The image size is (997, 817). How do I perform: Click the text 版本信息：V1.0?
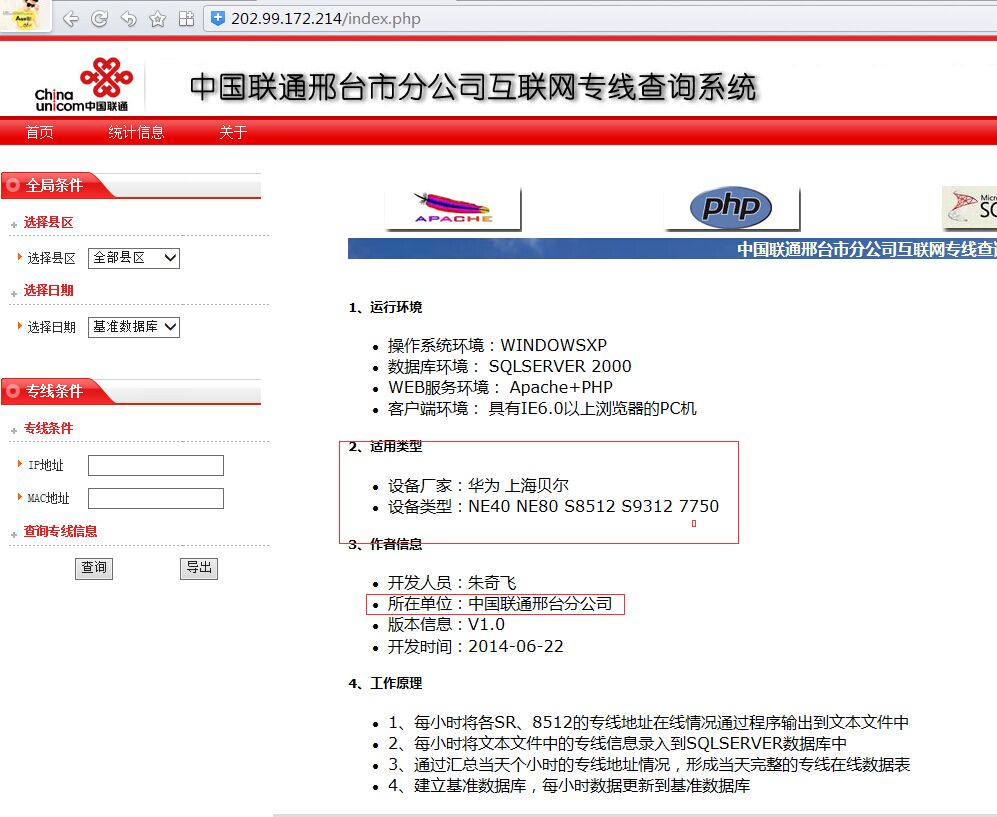point(446,625)
